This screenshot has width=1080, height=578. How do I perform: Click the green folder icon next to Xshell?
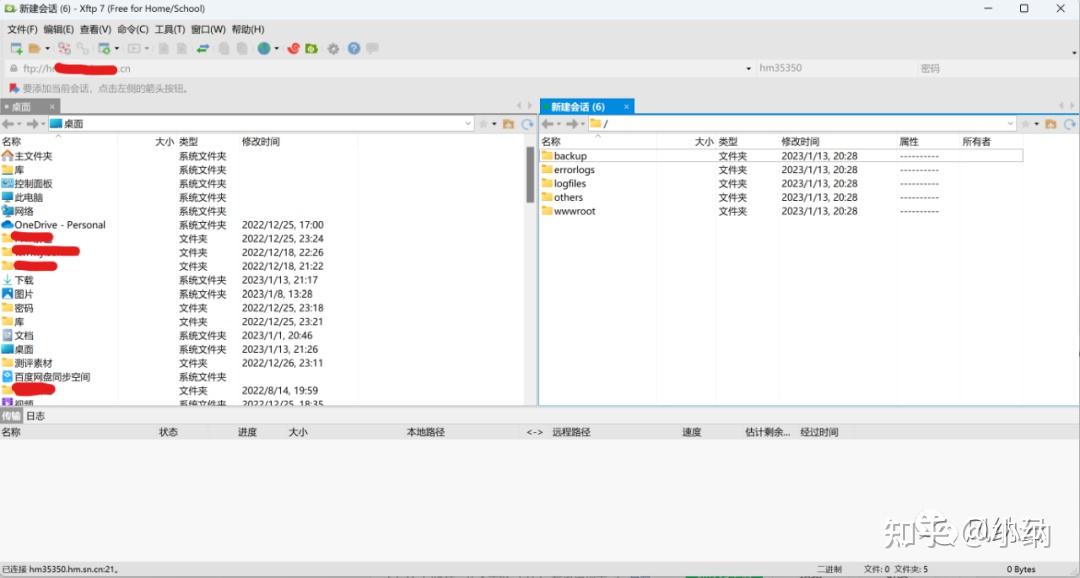coord(311,48)
